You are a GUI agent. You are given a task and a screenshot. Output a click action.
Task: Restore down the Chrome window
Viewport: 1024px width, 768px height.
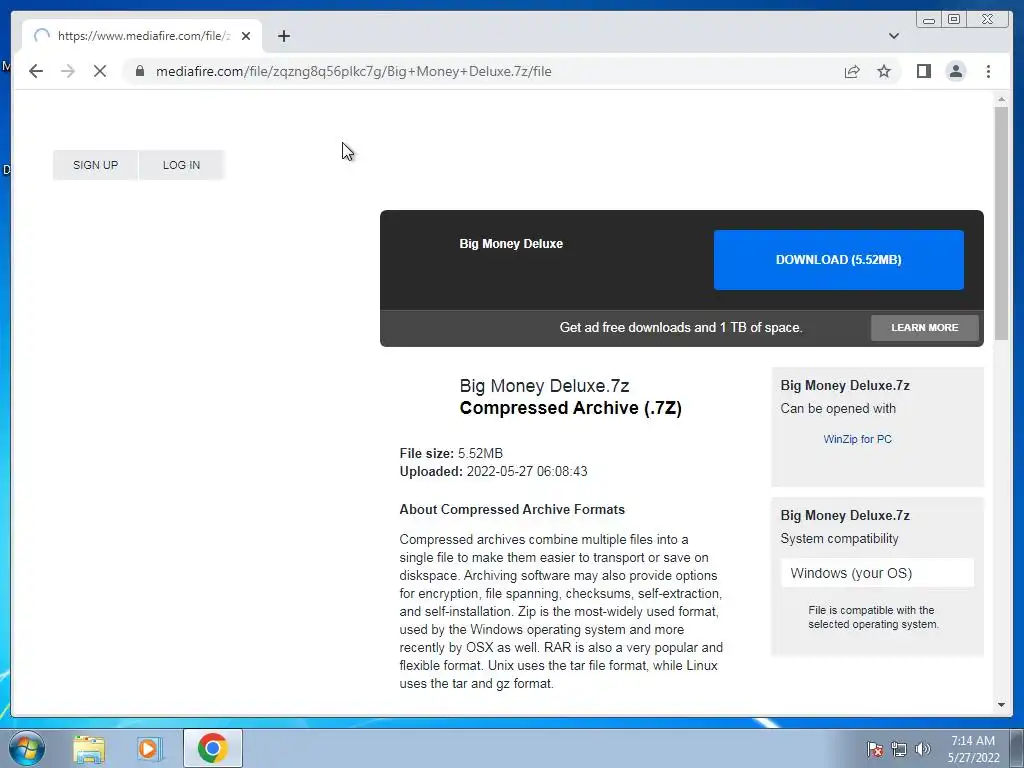click(x=953, y=20)
